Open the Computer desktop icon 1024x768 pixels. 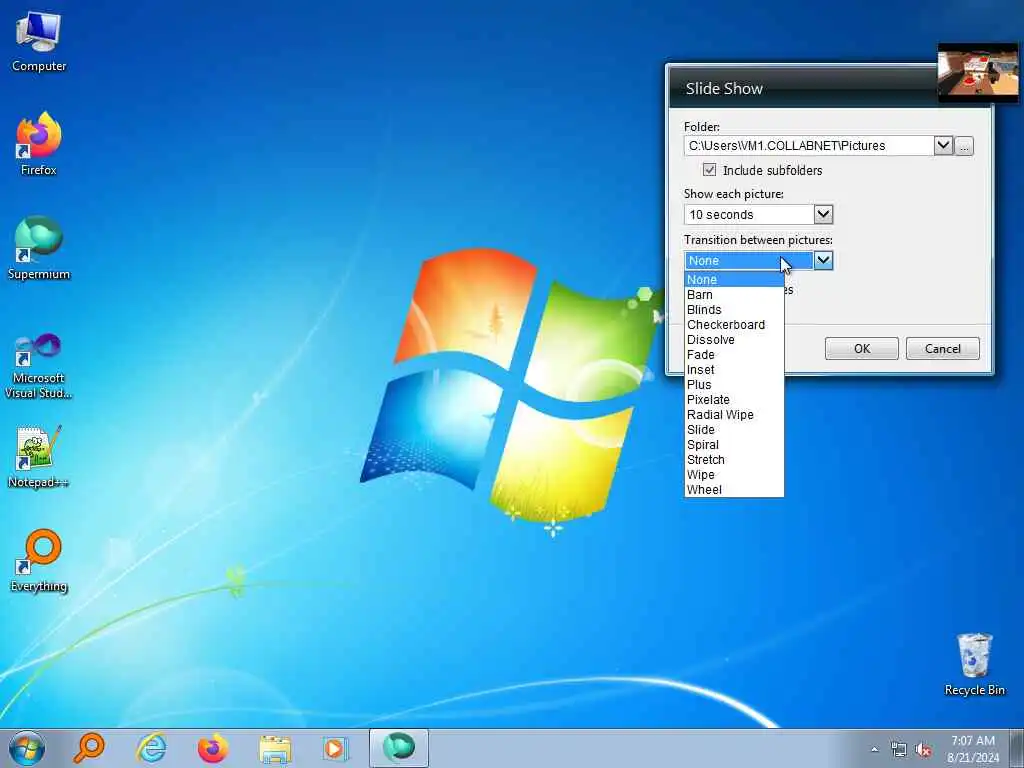(39, 41)
